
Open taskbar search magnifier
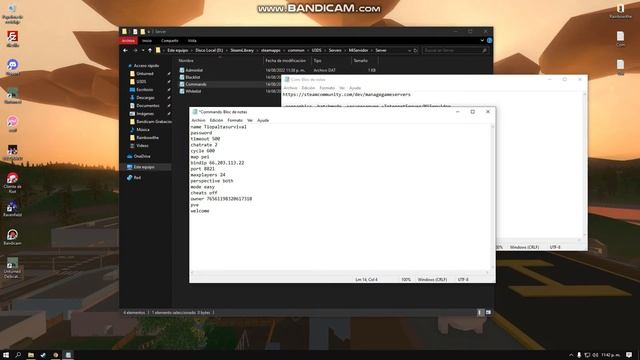click(x=18, y=355)
